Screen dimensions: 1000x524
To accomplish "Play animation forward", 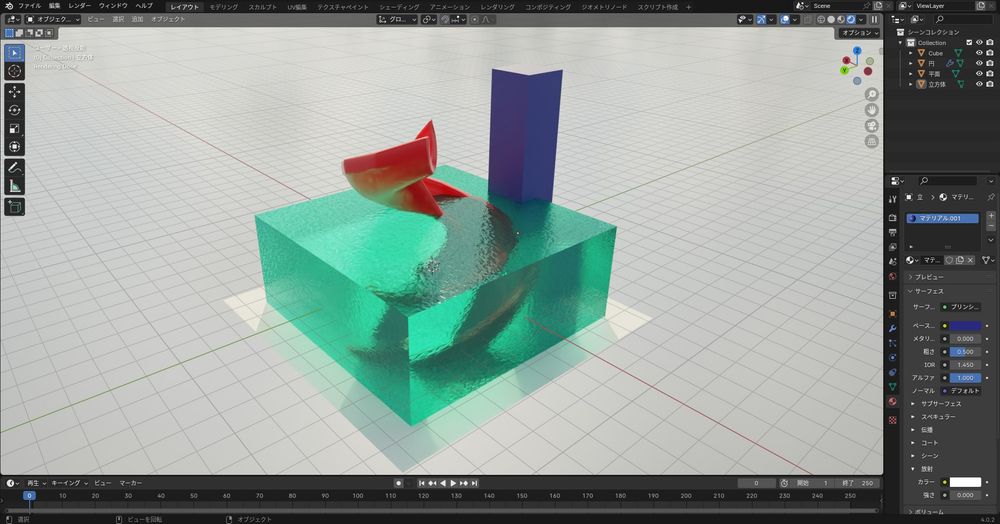I will (x=453, y=483).
